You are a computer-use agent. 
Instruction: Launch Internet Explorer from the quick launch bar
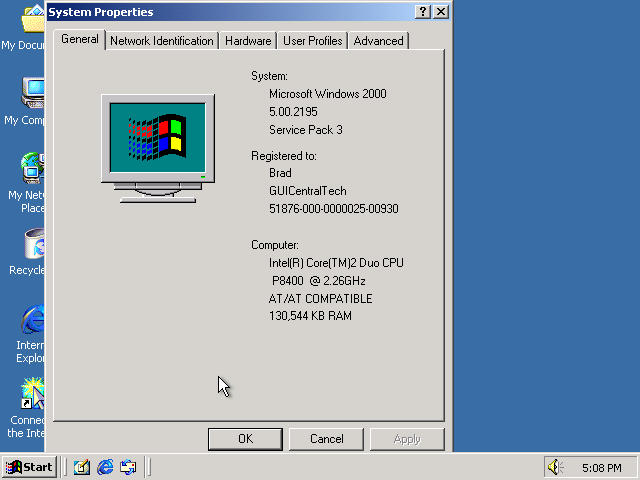click(105, 467)
